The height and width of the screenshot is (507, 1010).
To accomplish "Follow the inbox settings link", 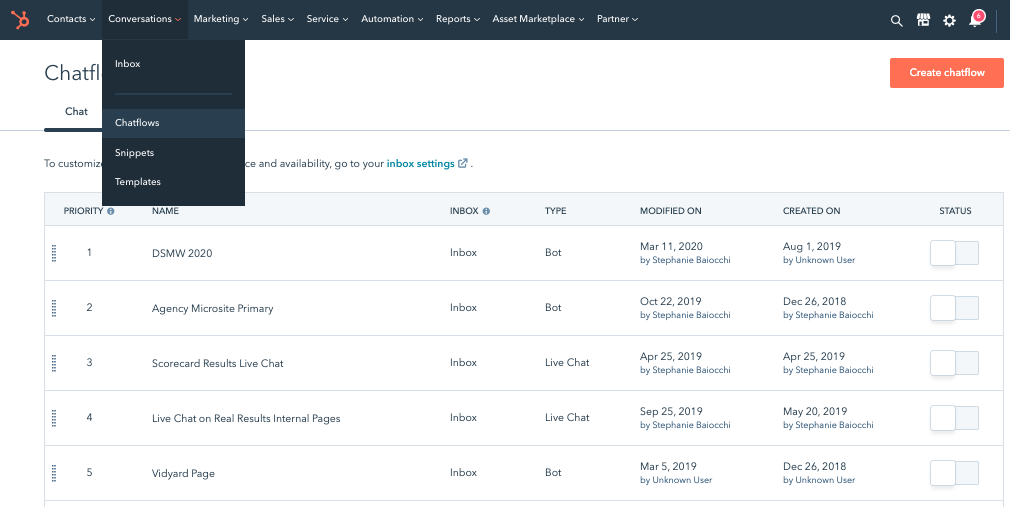I will click(x=421, y=163).
